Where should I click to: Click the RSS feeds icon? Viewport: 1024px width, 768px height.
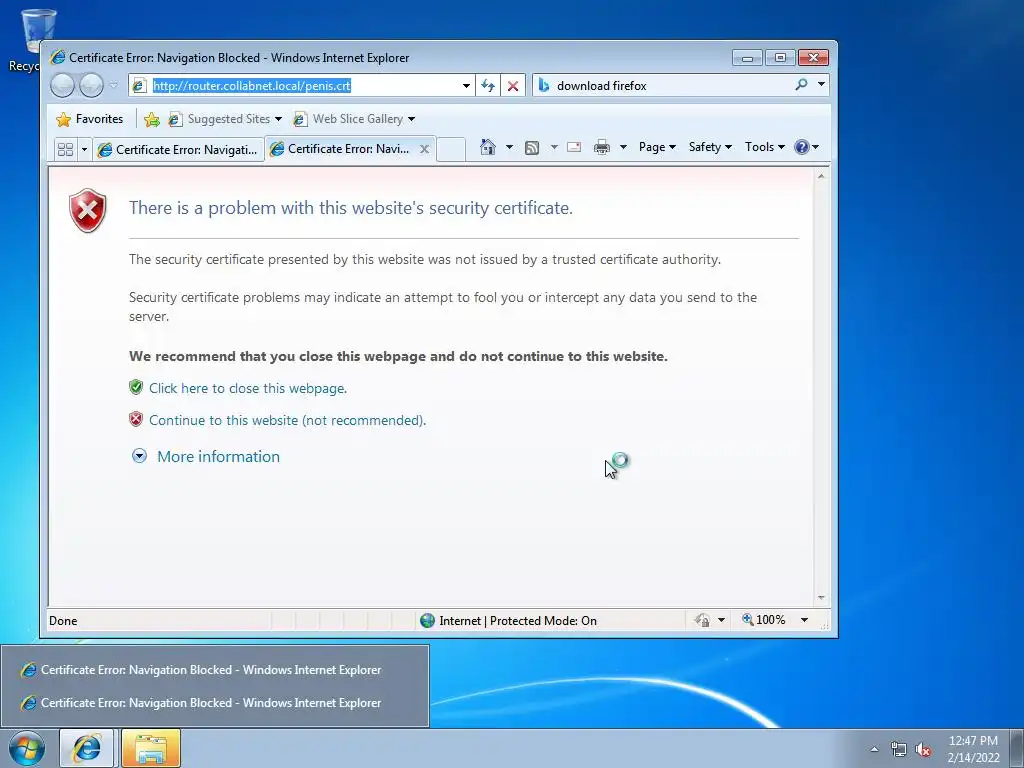(x=532, y=148)
